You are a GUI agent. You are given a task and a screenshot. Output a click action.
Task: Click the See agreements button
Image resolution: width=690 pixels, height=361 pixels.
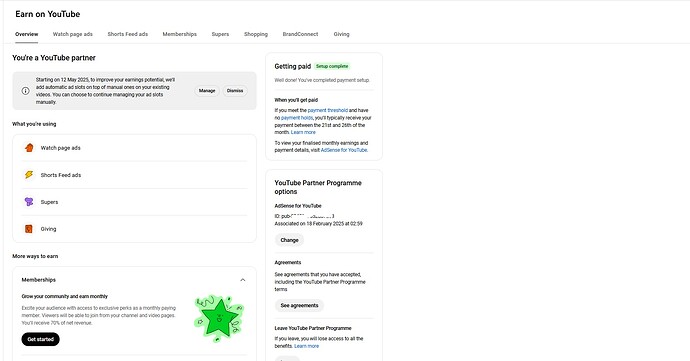299,306
